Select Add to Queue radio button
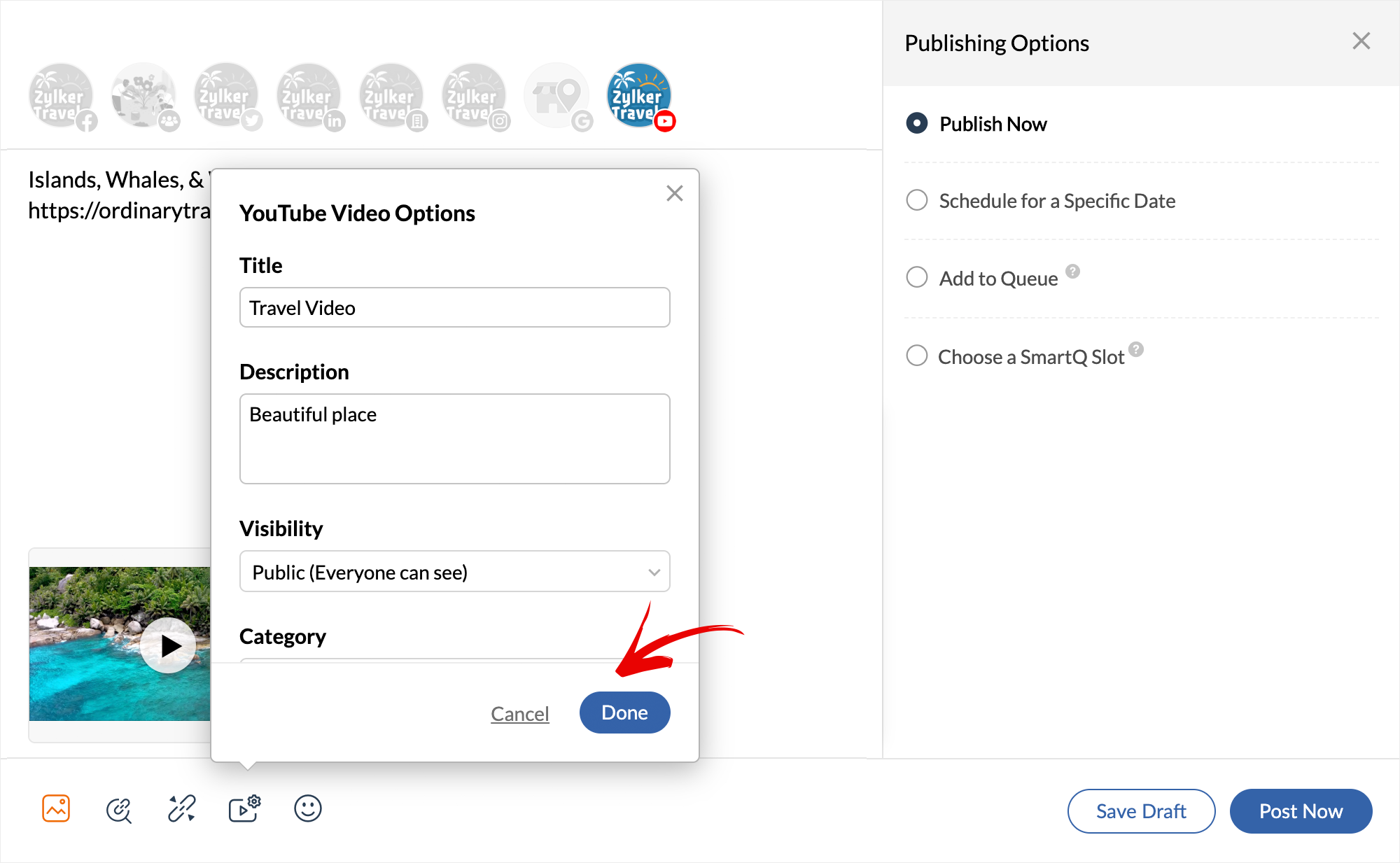1400x863 pixels. click(917, 278)
